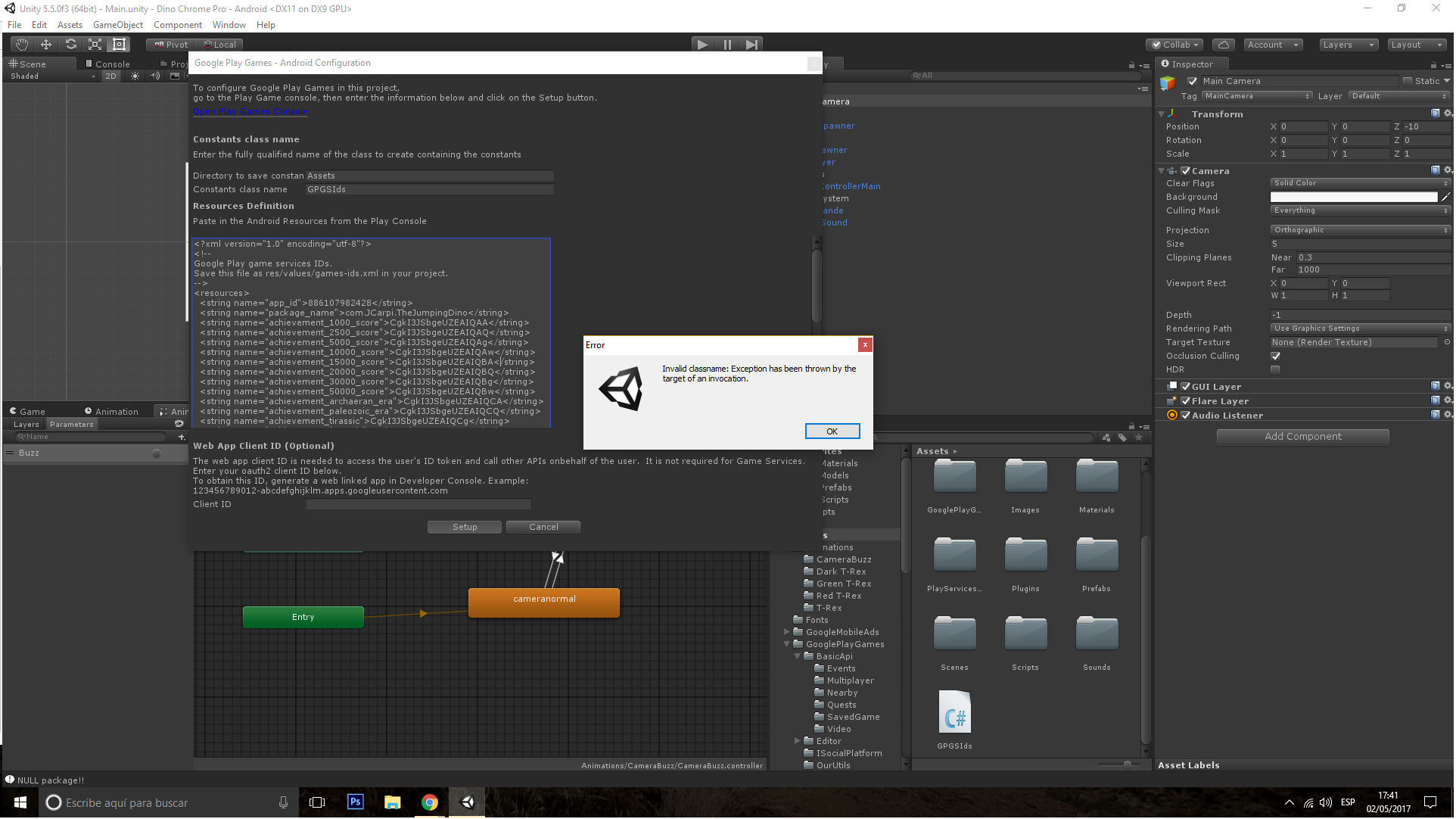Click Project search by type icon
This screenshot has width=1456, height=819.
tap(1106, 438)
